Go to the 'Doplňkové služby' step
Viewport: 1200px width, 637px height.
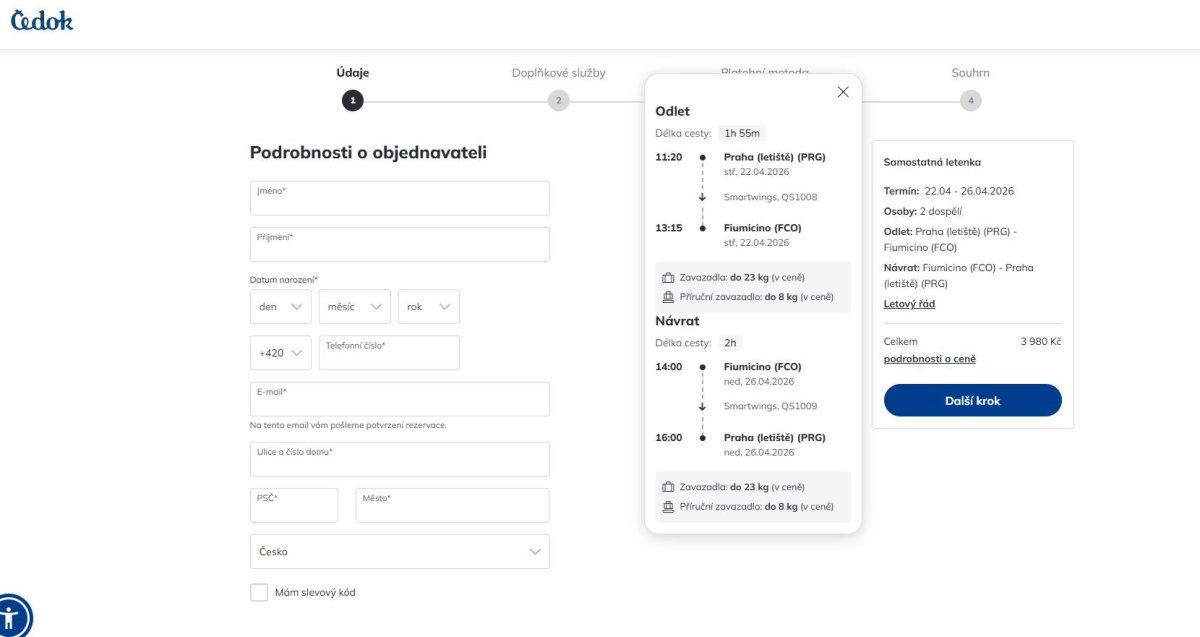coord(558,100)
